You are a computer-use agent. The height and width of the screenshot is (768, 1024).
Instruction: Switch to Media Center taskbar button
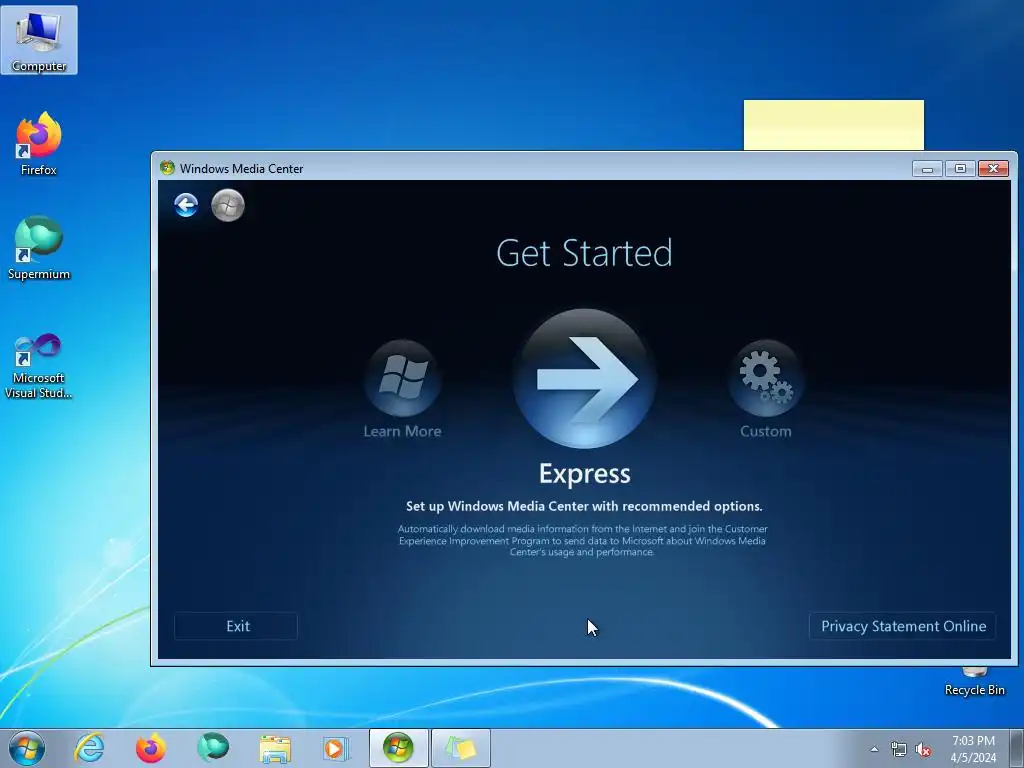[398, 748]
